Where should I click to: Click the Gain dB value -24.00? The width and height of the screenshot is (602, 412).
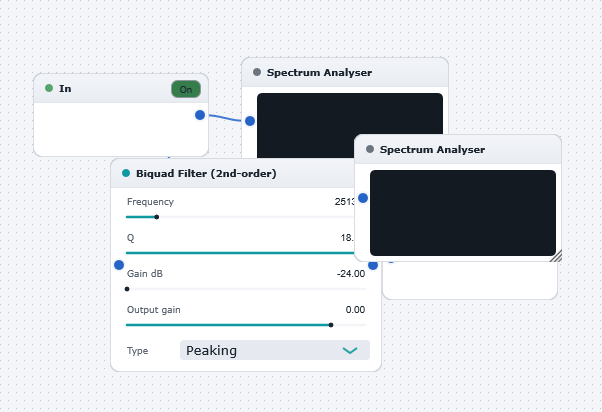point(351,274)
